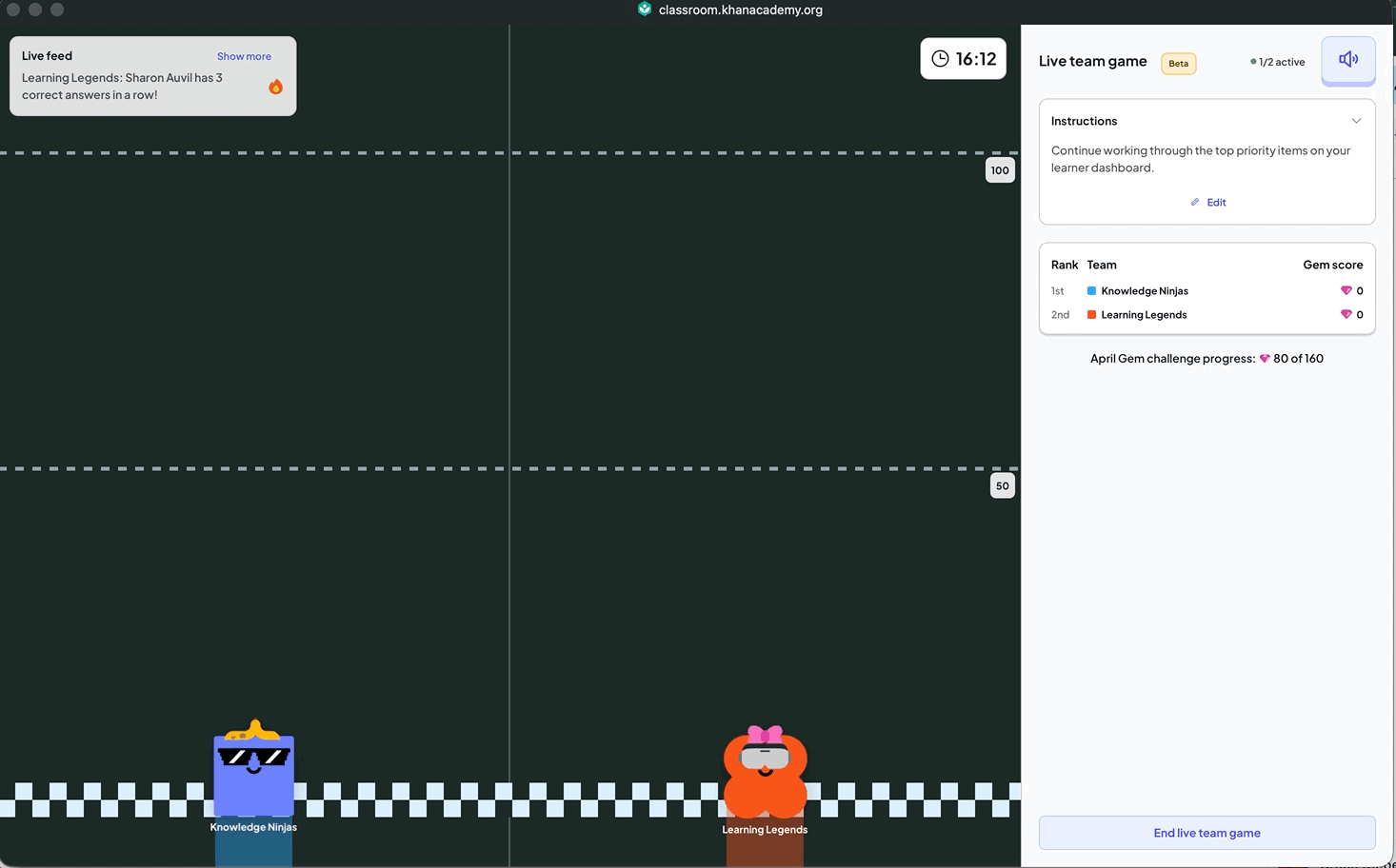1396x868 pixels.
Task: Click the Sharon Auvil live feed message
Action: tap(122, 87)
